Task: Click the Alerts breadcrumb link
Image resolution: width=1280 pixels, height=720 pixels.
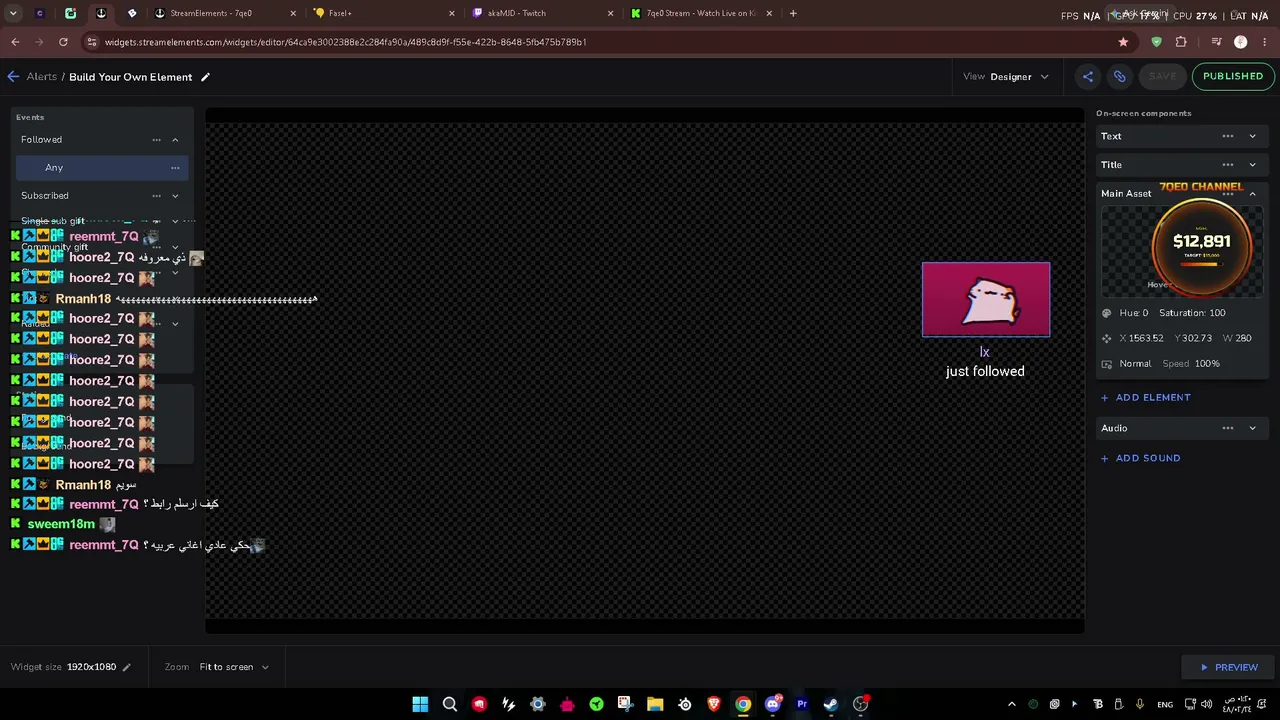Action: [42, 77]
